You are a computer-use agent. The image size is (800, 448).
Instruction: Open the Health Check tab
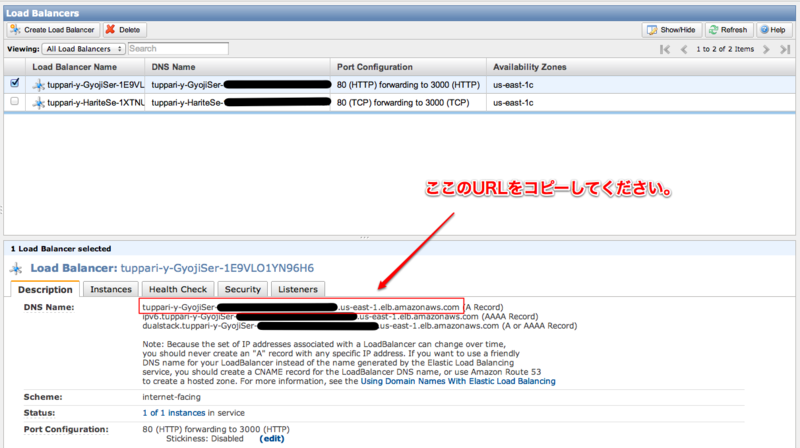point(178,289)
